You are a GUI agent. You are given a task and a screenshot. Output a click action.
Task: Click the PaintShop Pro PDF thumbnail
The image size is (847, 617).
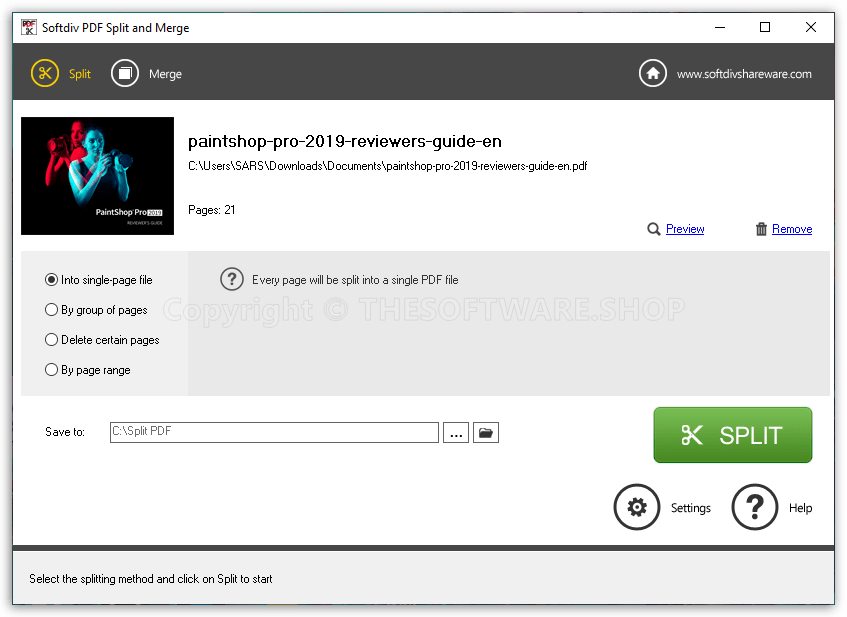click(97, 176)
